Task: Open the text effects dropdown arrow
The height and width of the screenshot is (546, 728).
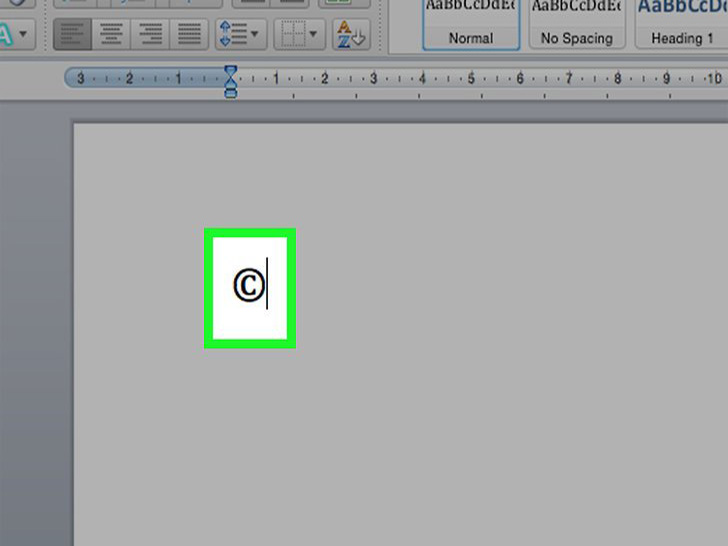Action: coord(23,34)
